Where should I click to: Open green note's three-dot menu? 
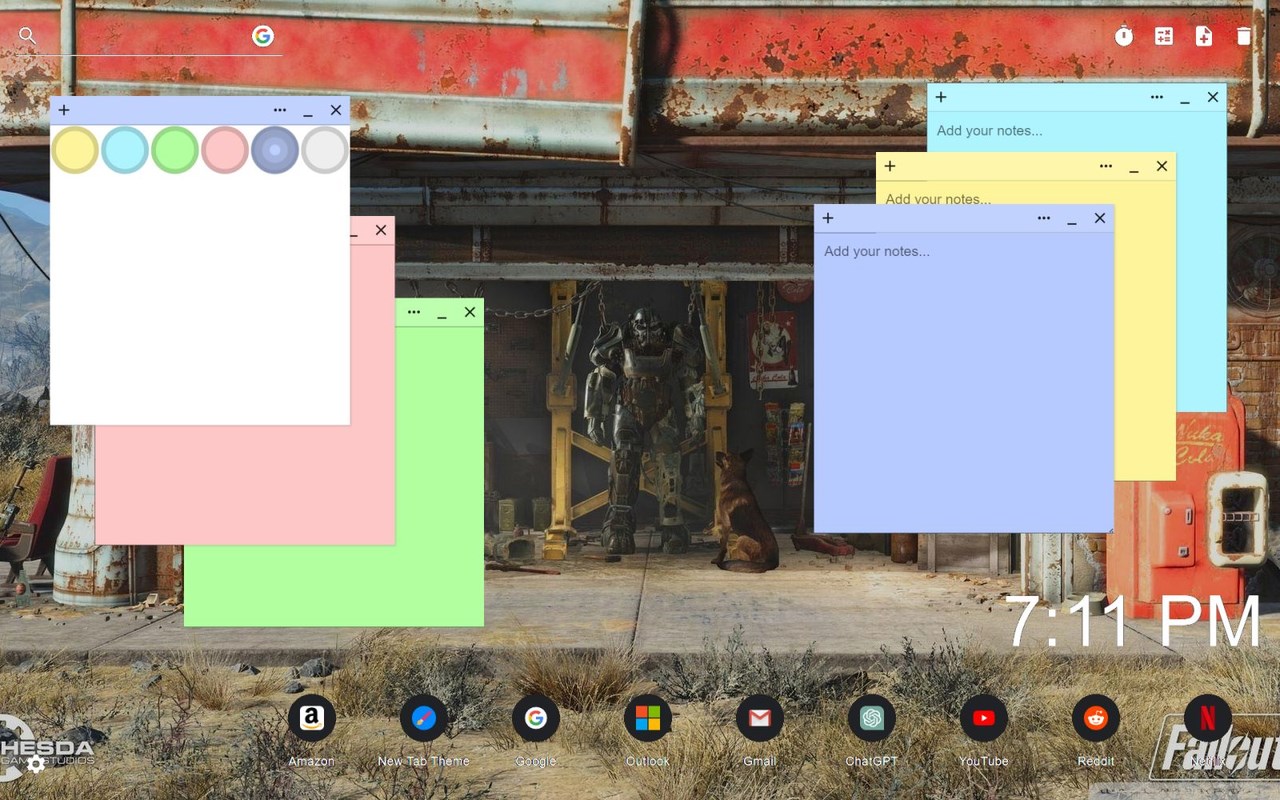coord(414,312)
